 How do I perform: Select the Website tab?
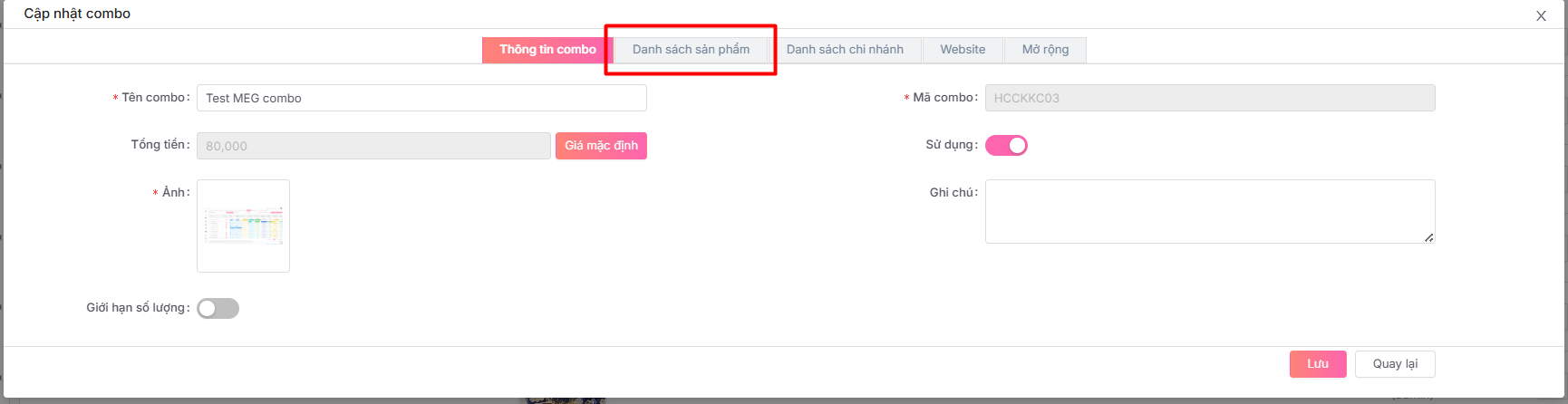click(x=963, y=50)
